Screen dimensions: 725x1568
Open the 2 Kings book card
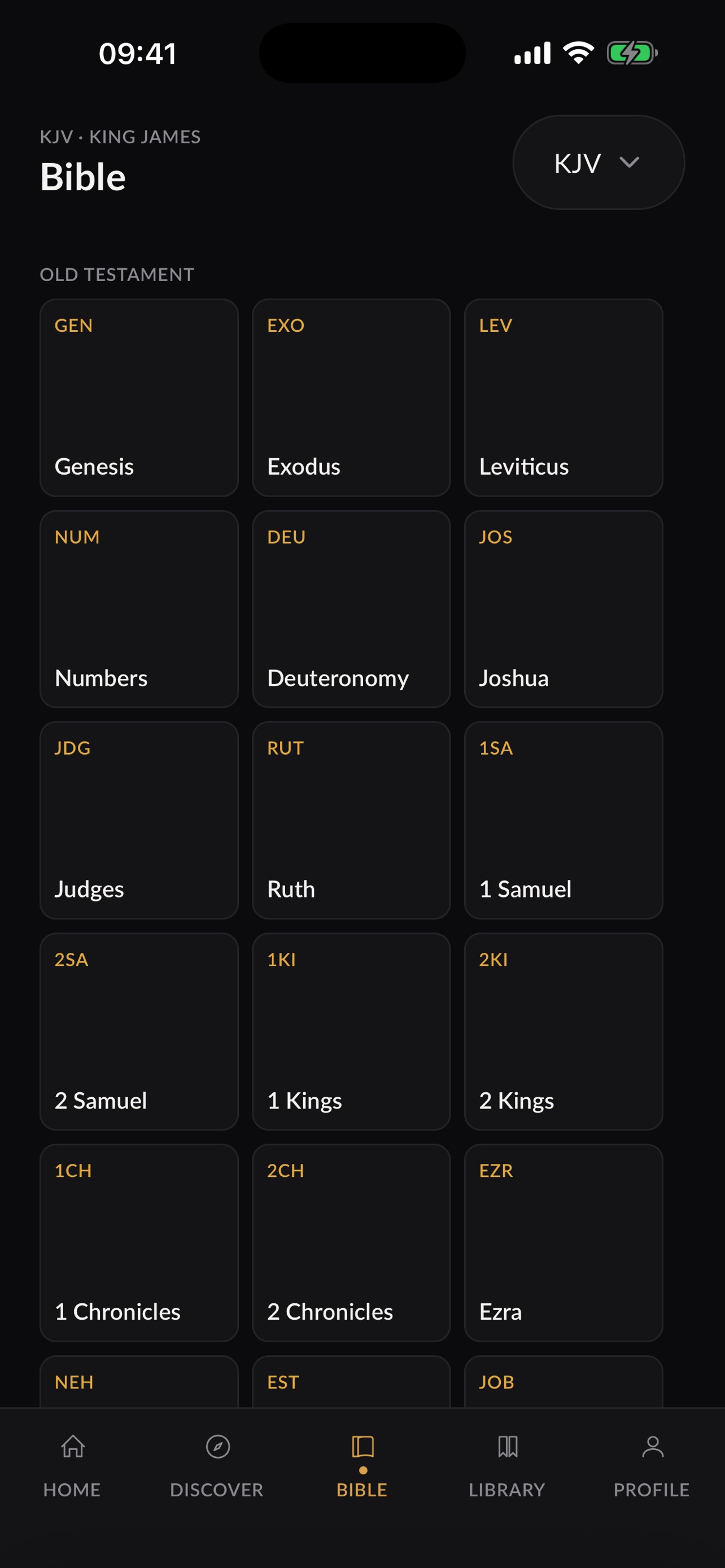563,1031
